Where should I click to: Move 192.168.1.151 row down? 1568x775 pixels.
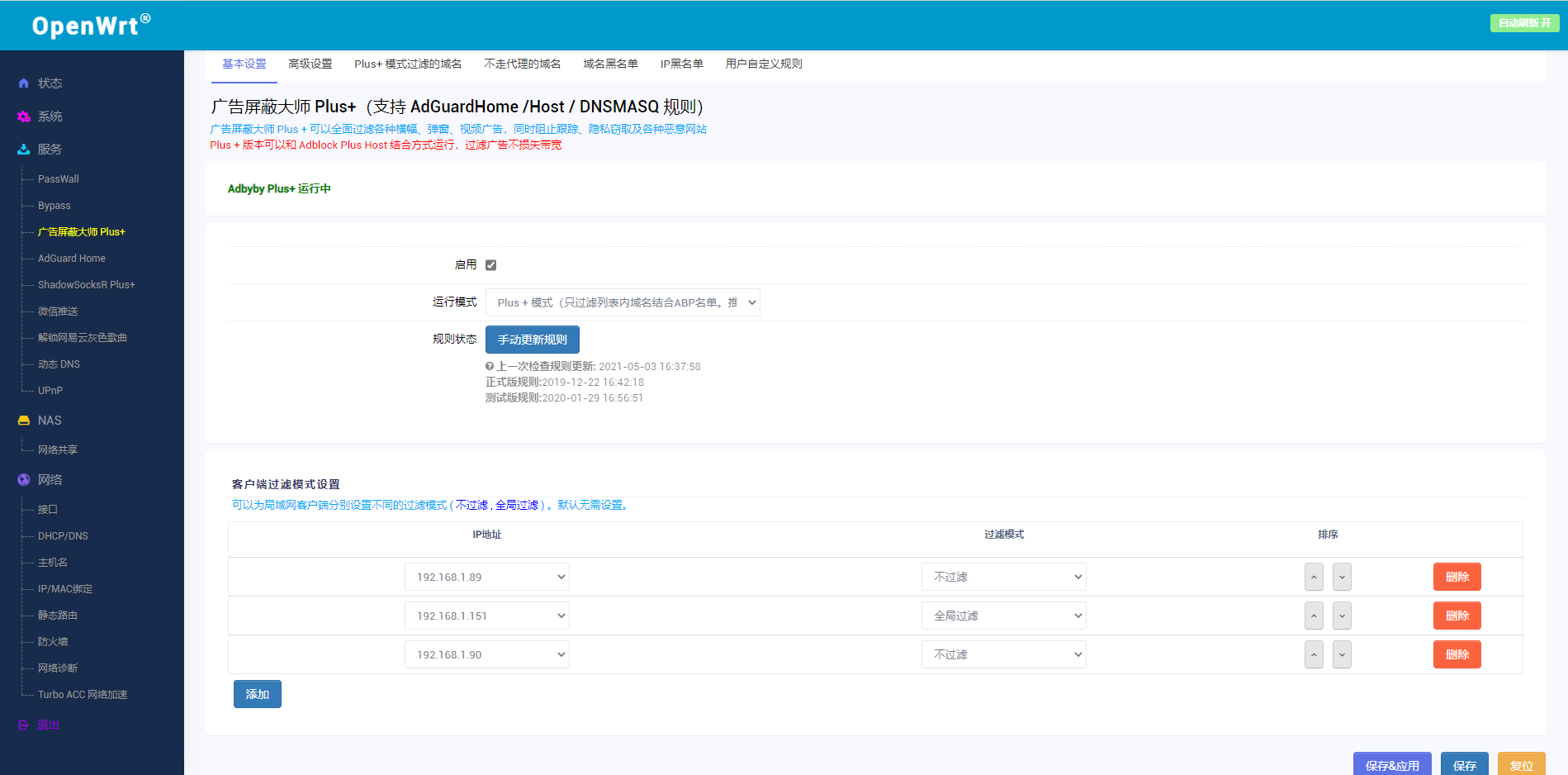(1343, 616)
